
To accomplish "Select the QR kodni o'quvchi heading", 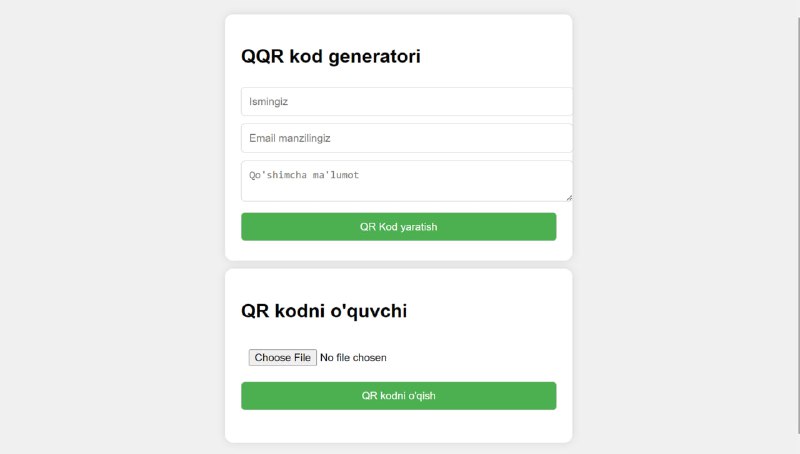I will 324,311.
